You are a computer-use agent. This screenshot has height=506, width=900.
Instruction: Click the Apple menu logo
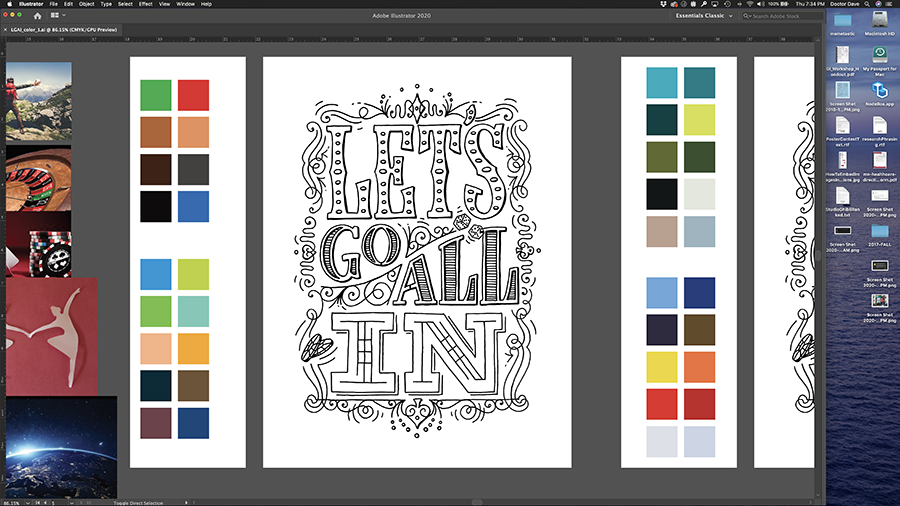point(9,3)
